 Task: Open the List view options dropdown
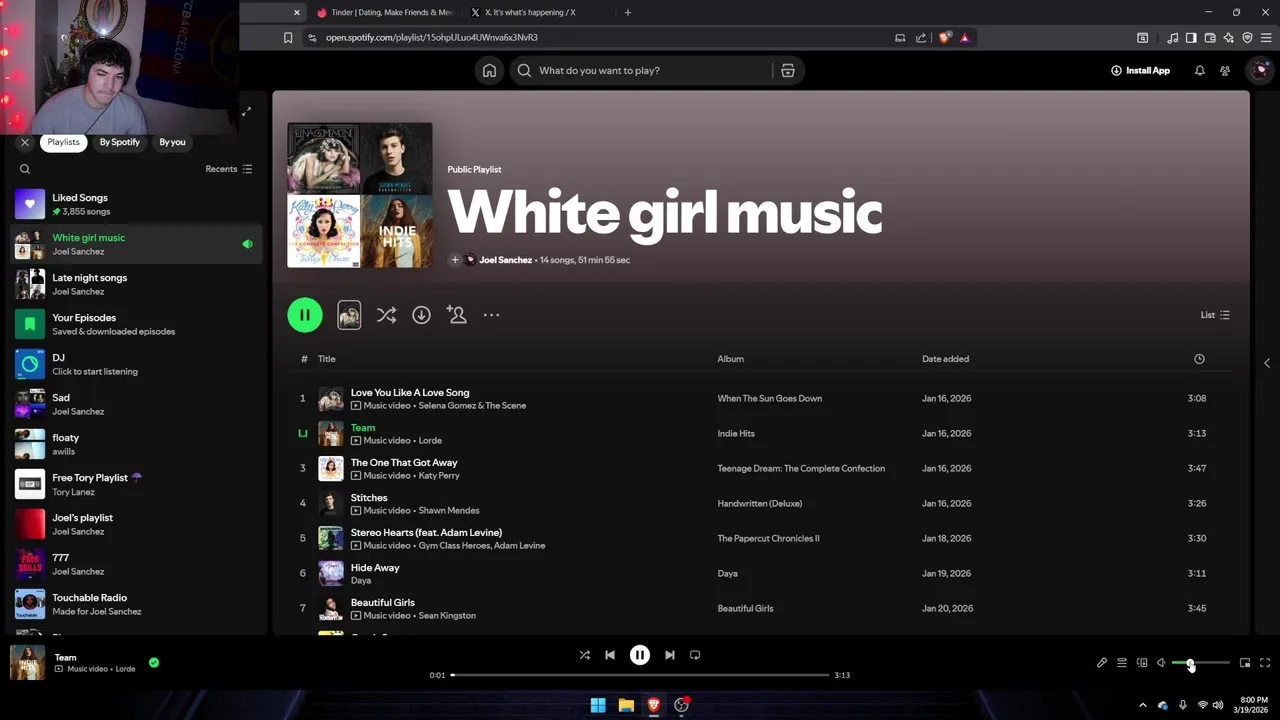[1215, 315]
